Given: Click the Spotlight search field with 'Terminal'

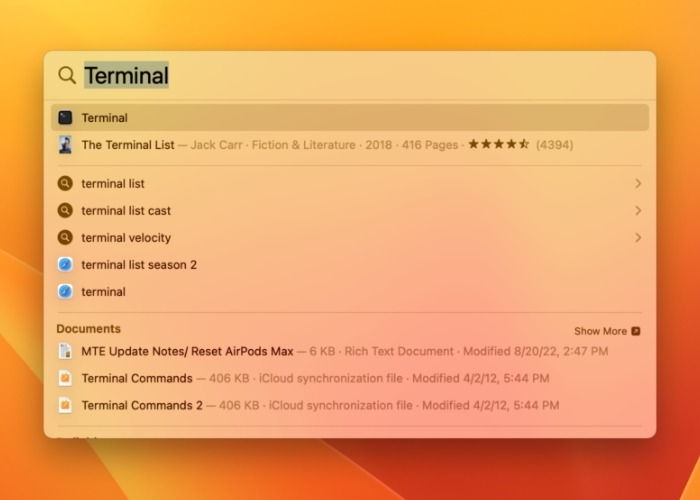Looking at the screenshot, I should (x=350, y=75).
